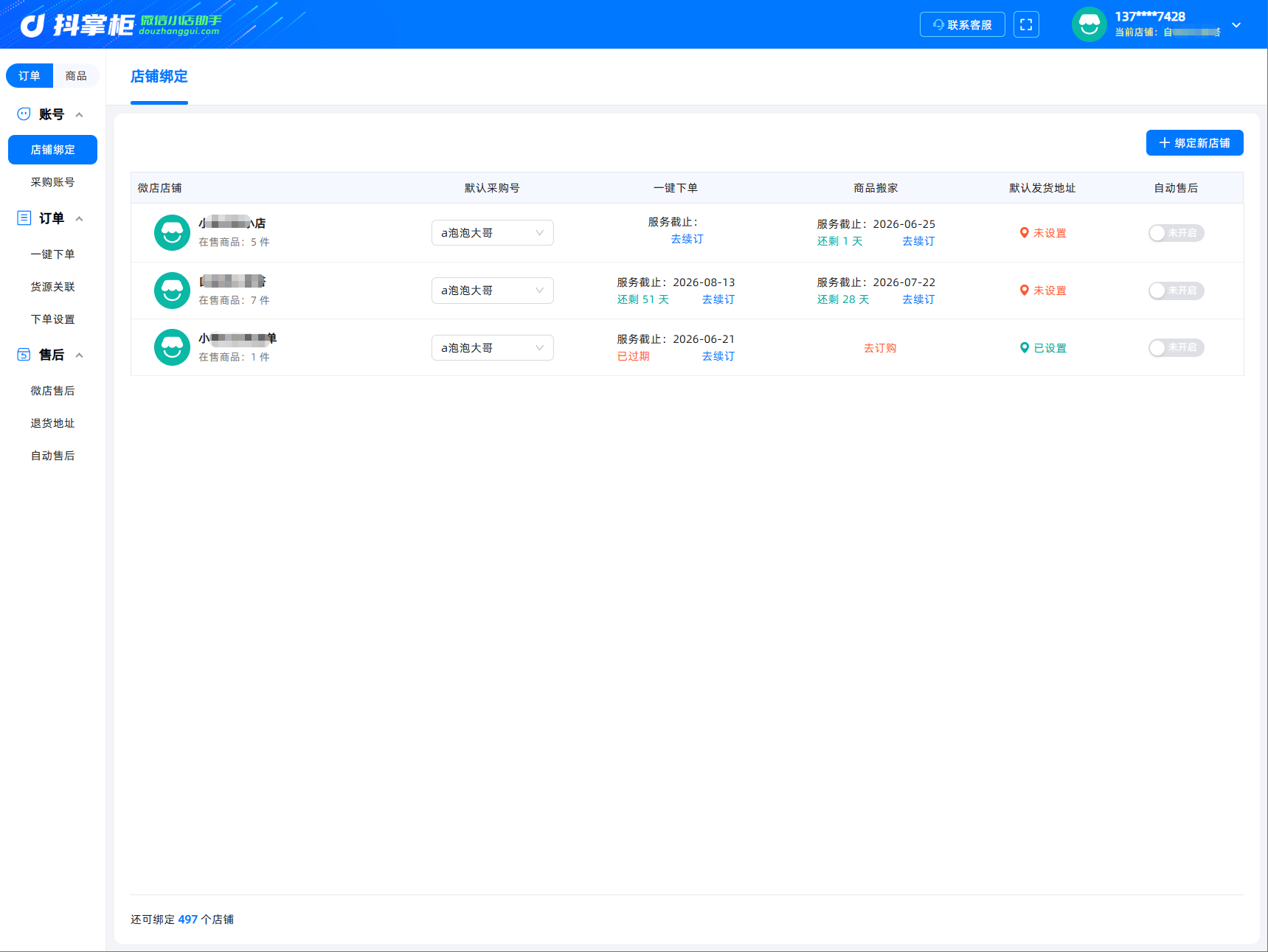Collapse the 售后 sidebar section
The height and width of the screenshot is (952, 1268).
[x=79, y=355]
